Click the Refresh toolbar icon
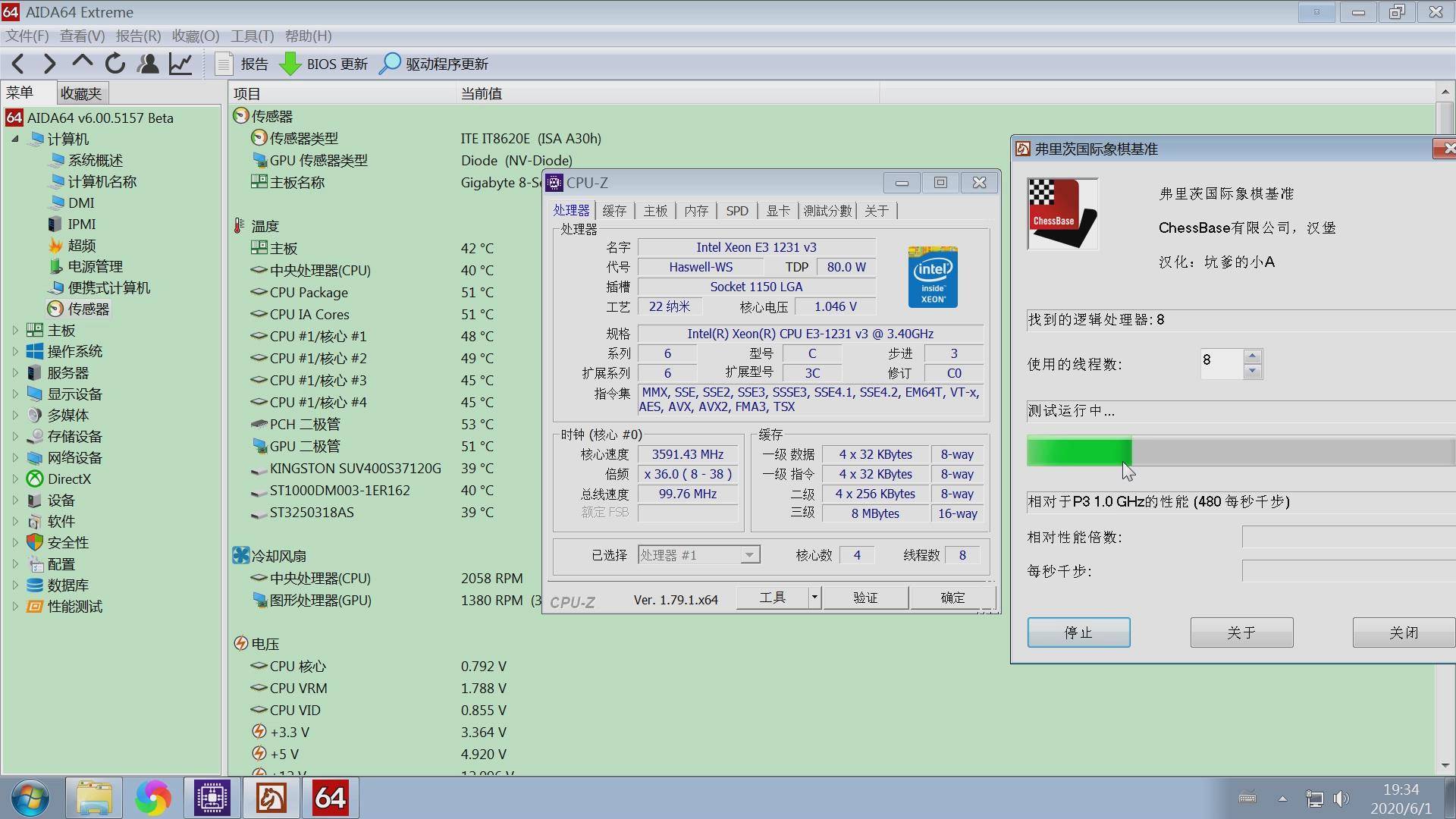1456x819 pixels. pyautogui.click(x=115, y=64)
